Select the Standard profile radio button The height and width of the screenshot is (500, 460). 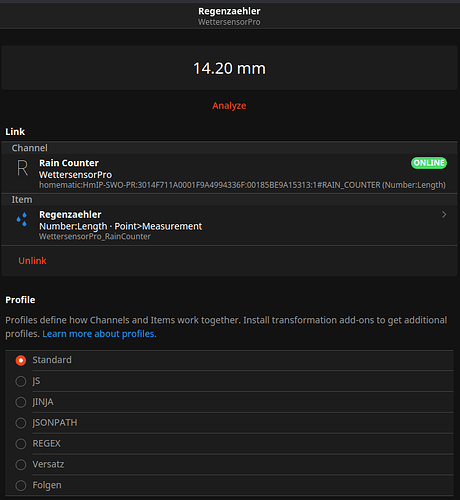(x=21, y=360)
